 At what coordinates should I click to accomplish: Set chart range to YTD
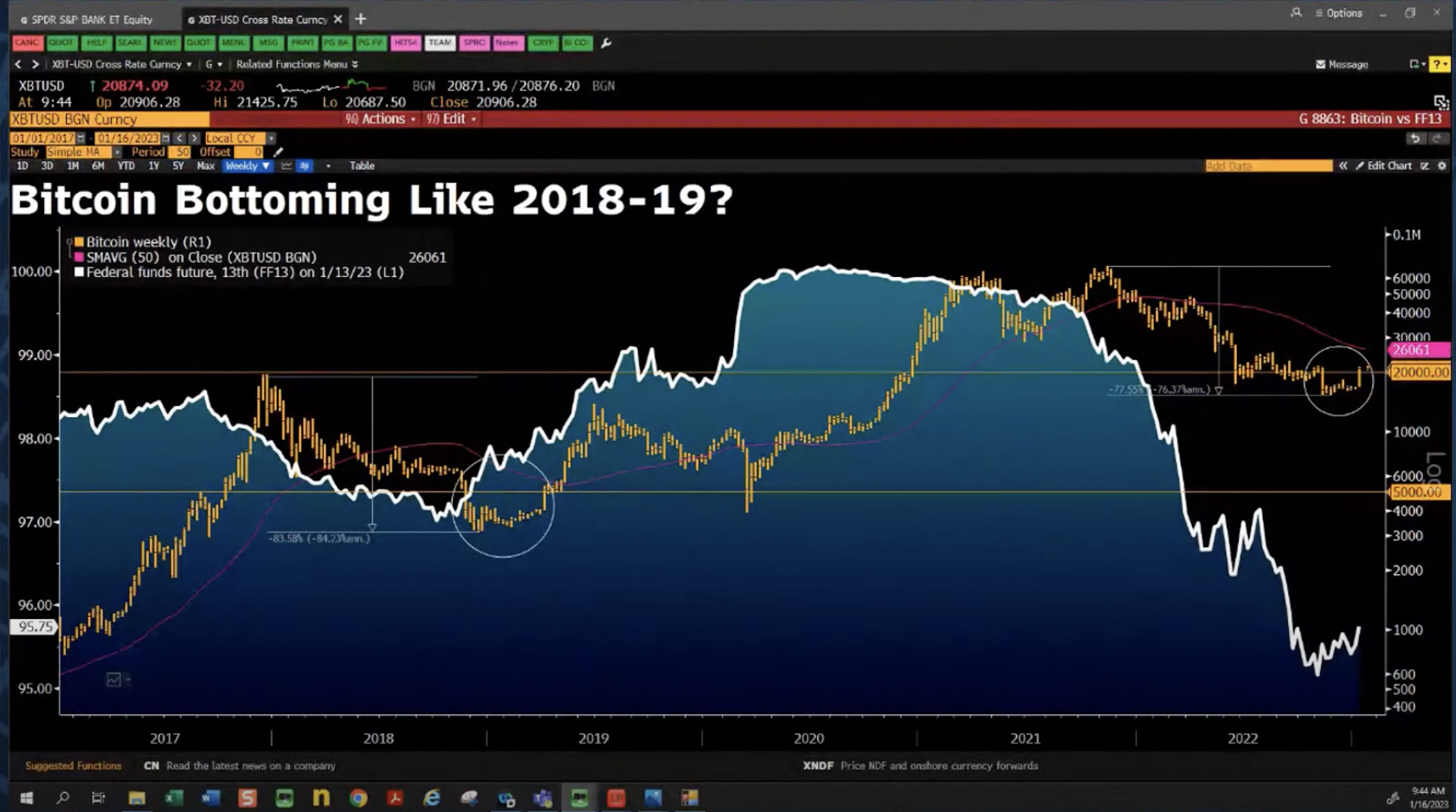tap(126, 166)
